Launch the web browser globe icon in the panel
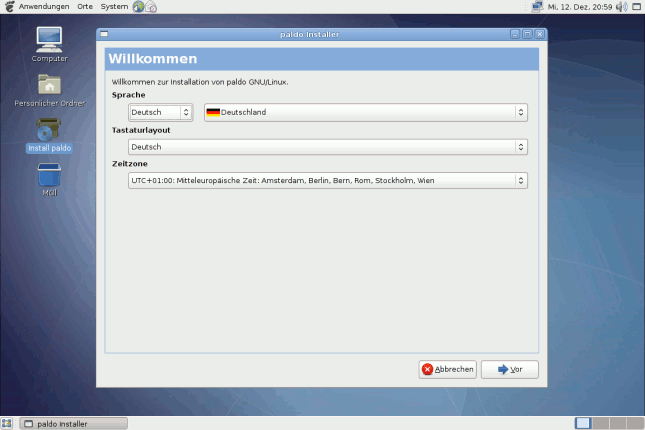The height and width of the screenshot is (430, 645). point(138,7)
